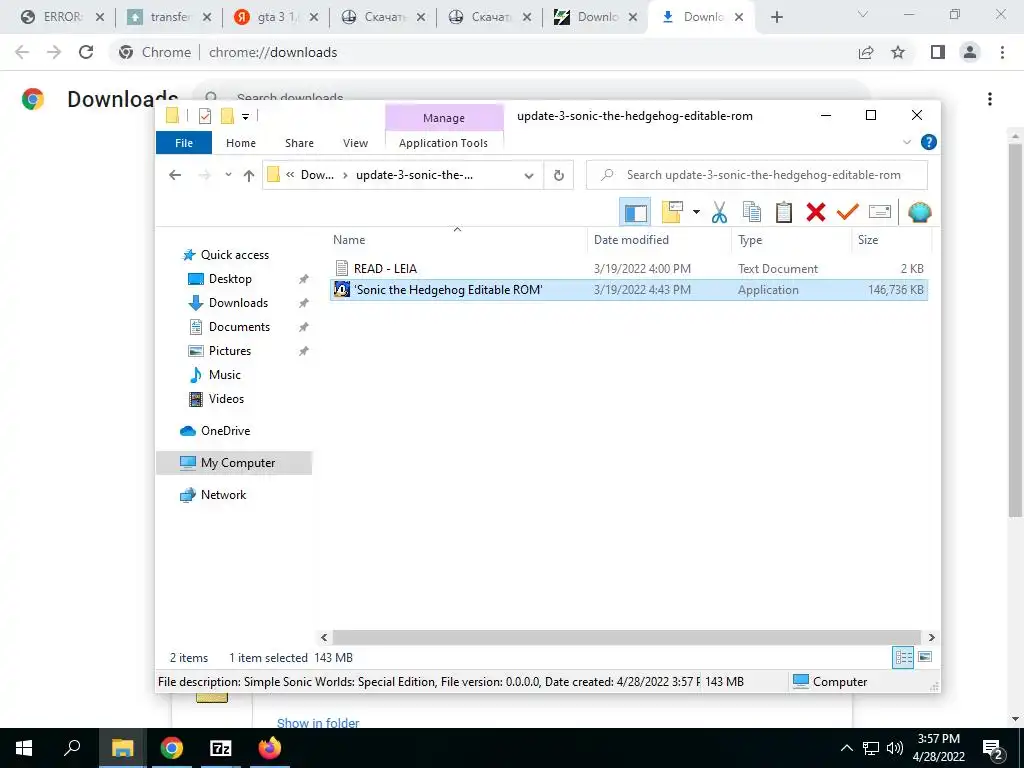Open Desktop in navigation pane

click(230, 279)
